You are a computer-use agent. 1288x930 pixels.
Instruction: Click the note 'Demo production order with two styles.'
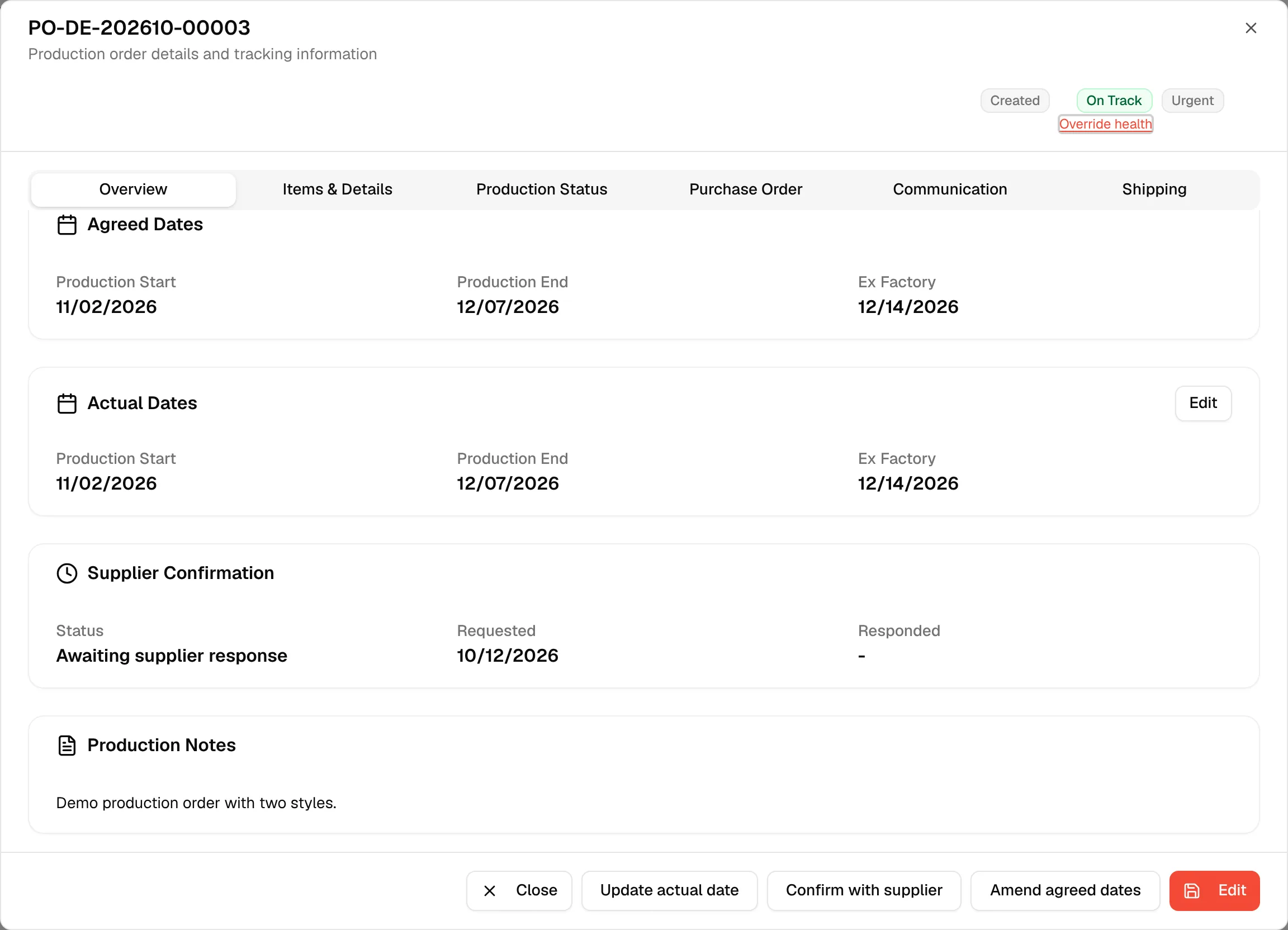coord(196,803)
